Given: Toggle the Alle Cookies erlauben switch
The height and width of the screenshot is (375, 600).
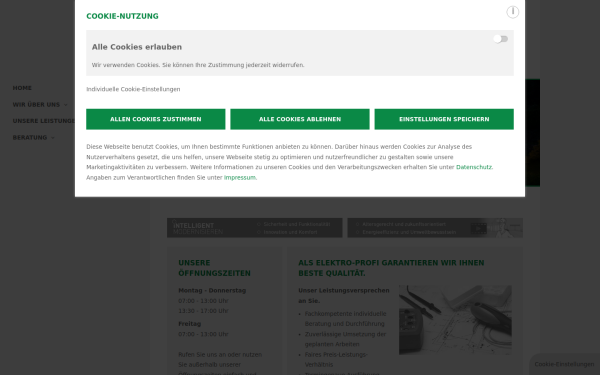Looking at the screenshot, I should (x=501, y=39).
